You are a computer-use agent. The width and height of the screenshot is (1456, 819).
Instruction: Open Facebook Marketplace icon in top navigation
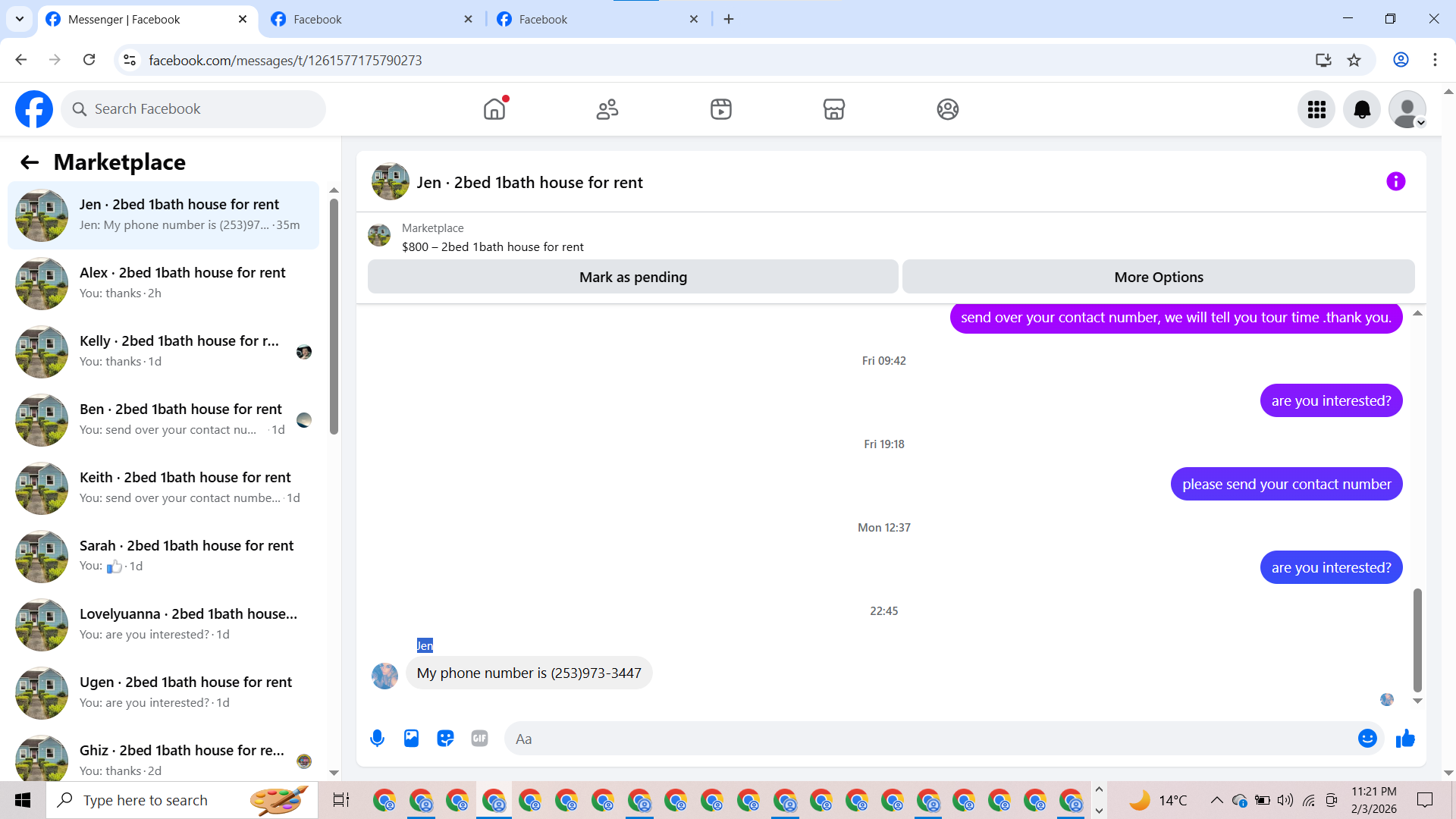pyautogui.click(x=833, y=109)
